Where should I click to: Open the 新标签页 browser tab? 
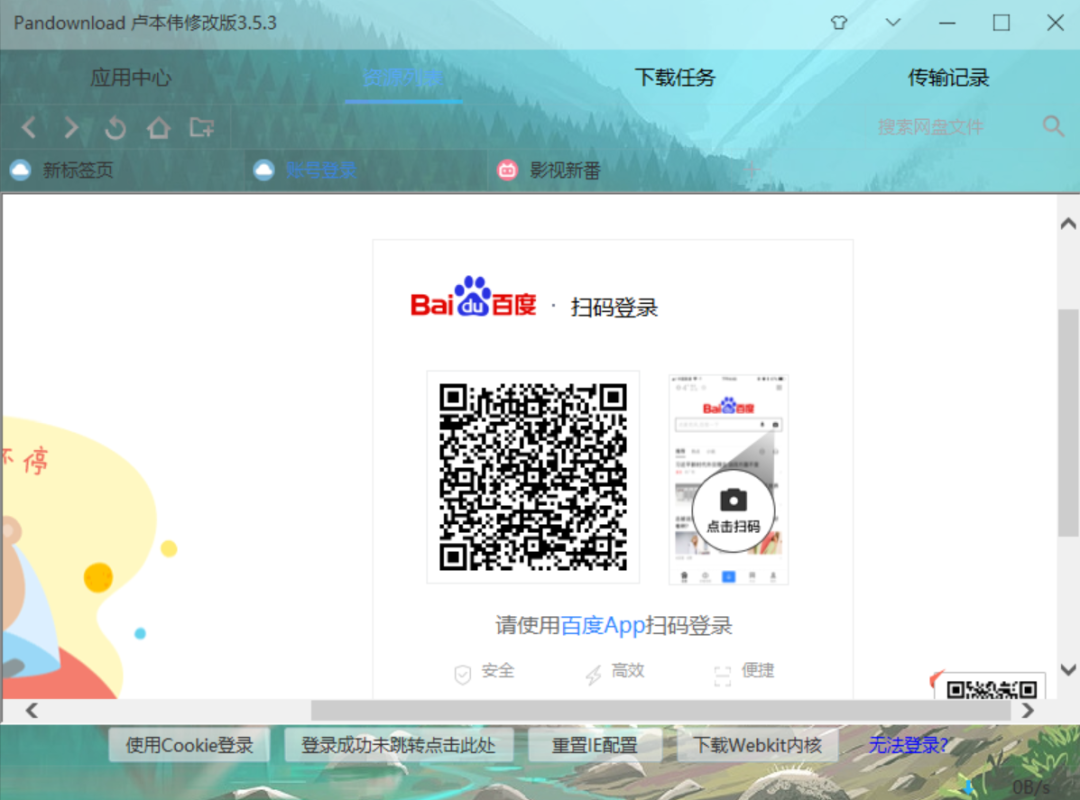point(123,170)
